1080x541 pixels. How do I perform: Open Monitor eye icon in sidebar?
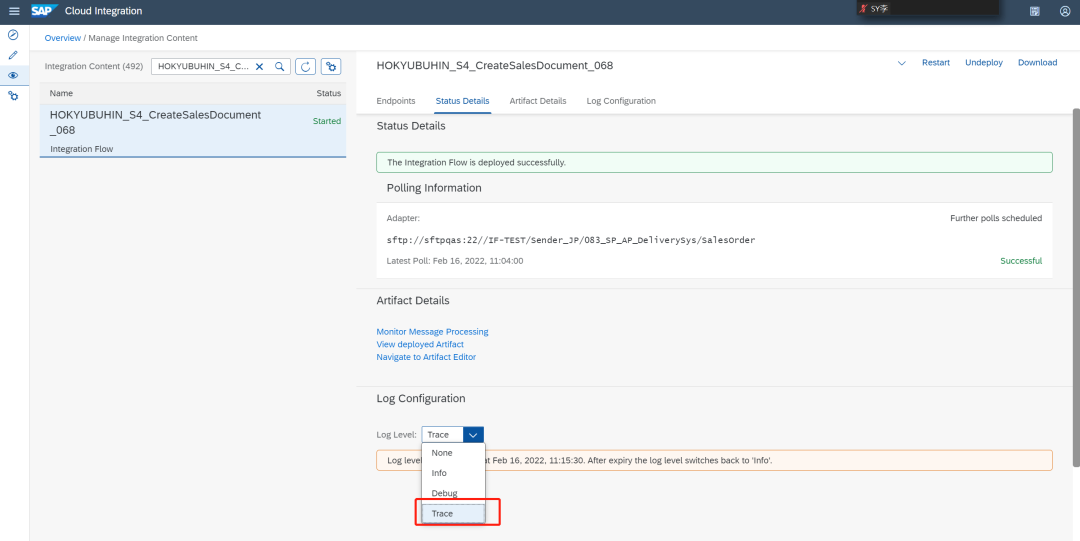click(x=13, y=75)
